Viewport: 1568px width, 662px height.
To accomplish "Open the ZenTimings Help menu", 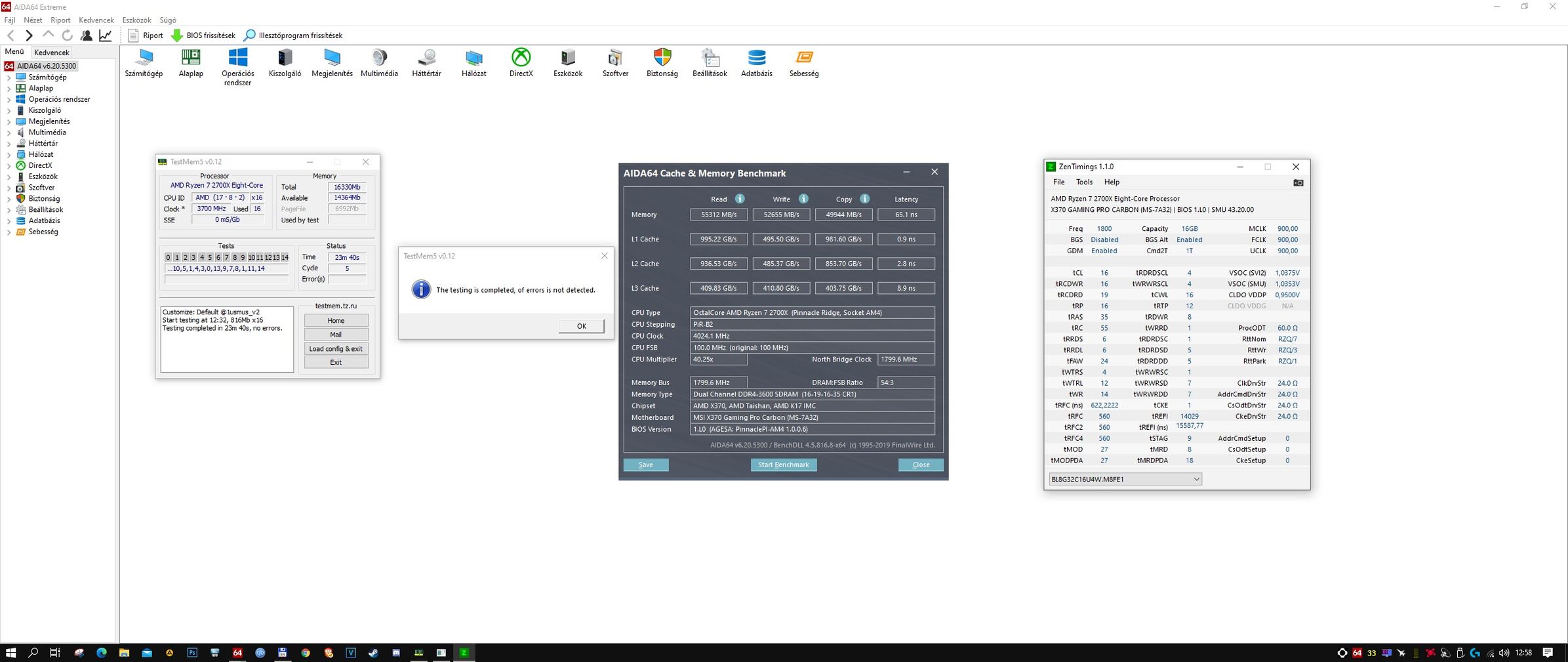I will tap(1112, 182).
